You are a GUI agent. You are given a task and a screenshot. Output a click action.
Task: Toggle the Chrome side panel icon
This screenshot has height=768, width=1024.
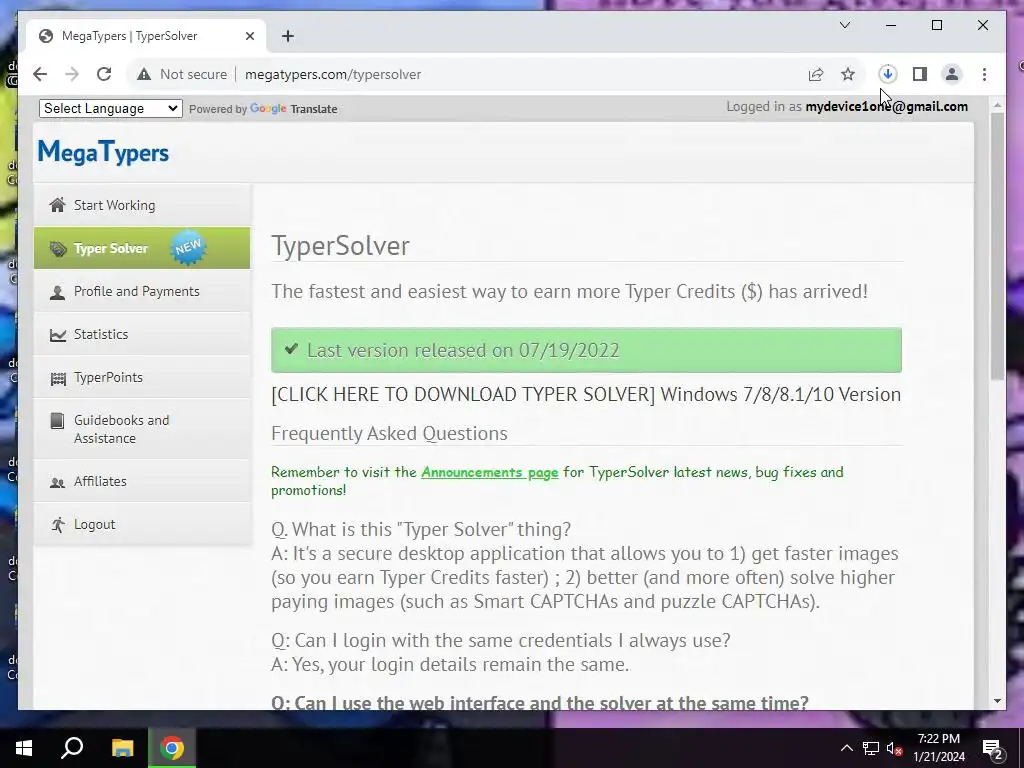920,74
